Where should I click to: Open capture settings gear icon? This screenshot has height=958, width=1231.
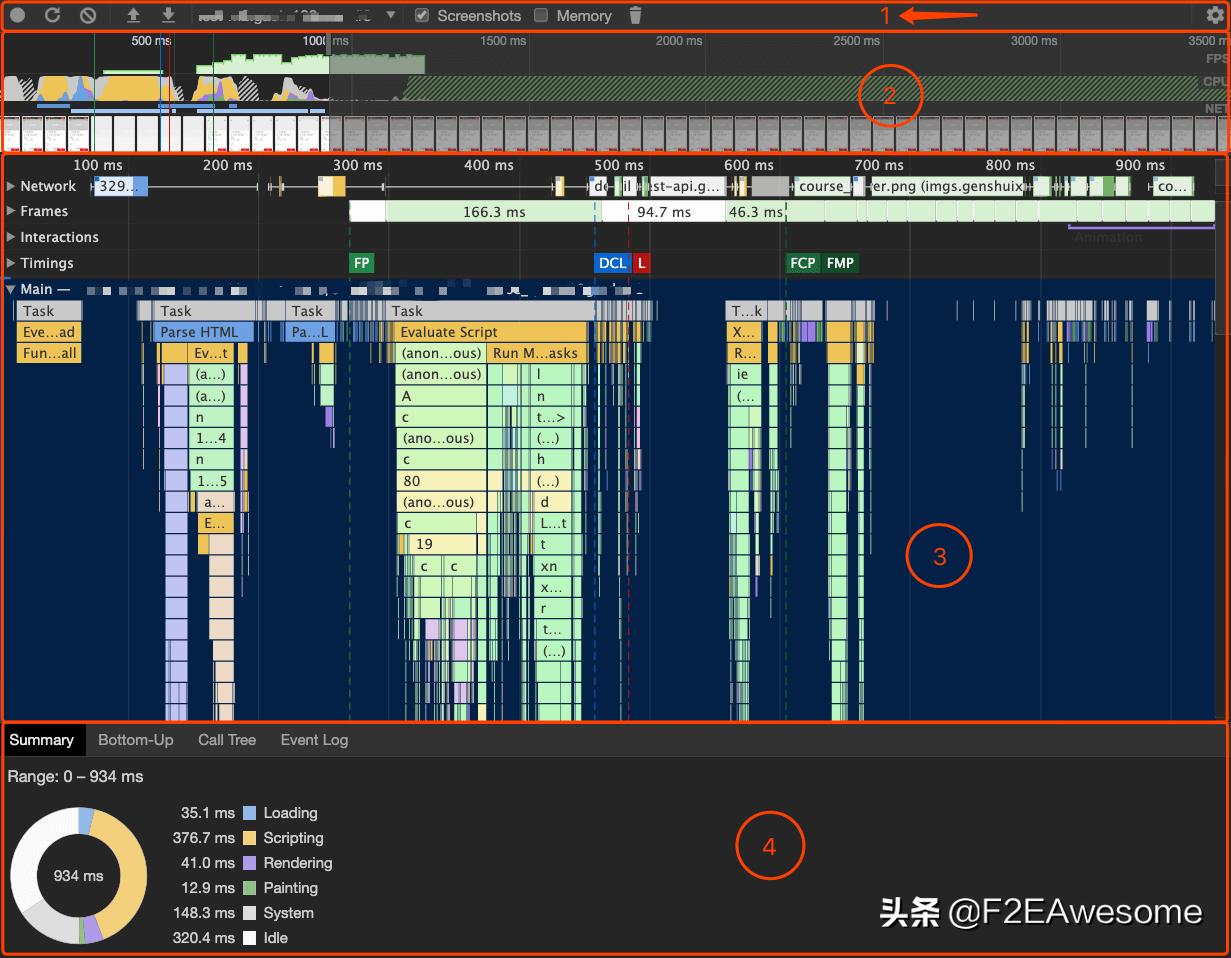[x=1215, y=15]
